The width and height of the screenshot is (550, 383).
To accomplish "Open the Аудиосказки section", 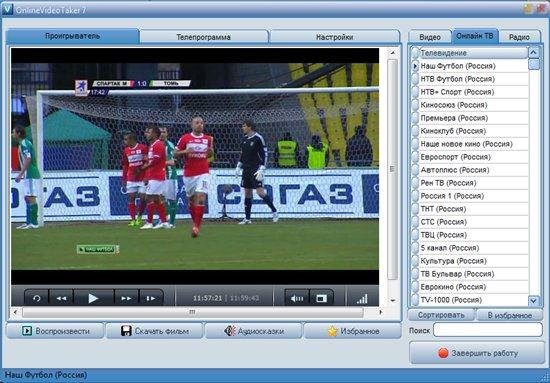I will tap(254, 331).
